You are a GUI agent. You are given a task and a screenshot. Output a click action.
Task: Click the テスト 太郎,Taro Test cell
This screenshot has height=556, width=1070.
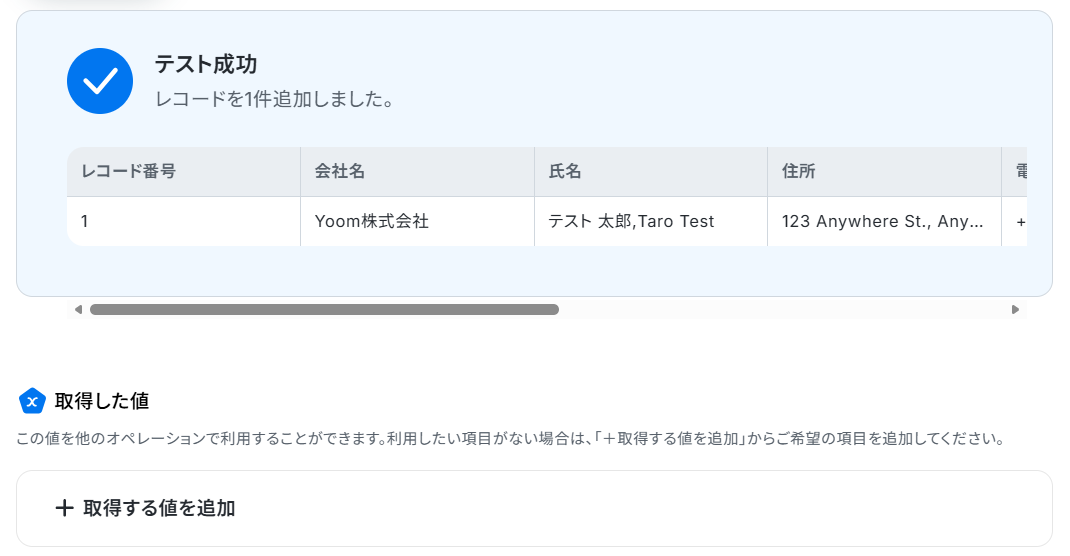651,221
